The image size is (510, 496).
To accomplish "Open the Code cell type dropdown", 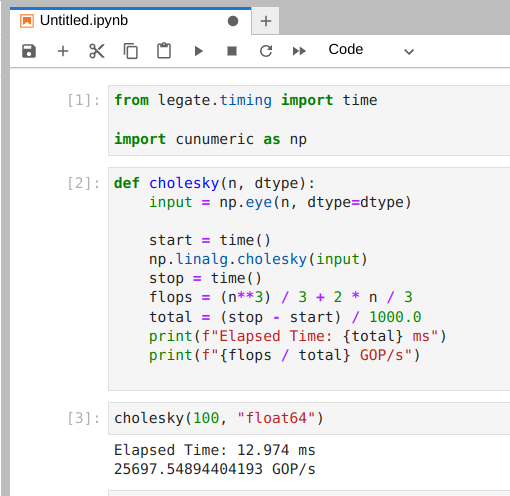I will (x=371, y=50).
